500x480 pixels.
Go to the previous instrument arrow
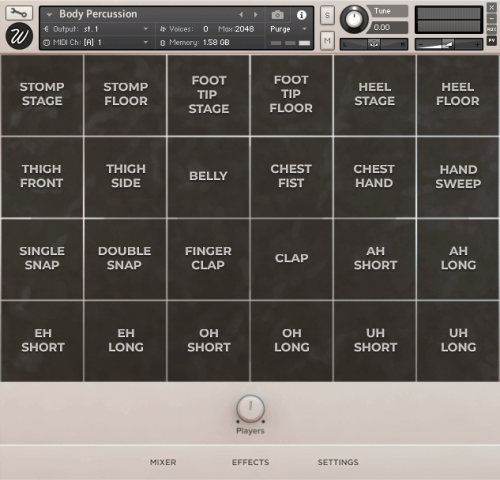[241, 15]
